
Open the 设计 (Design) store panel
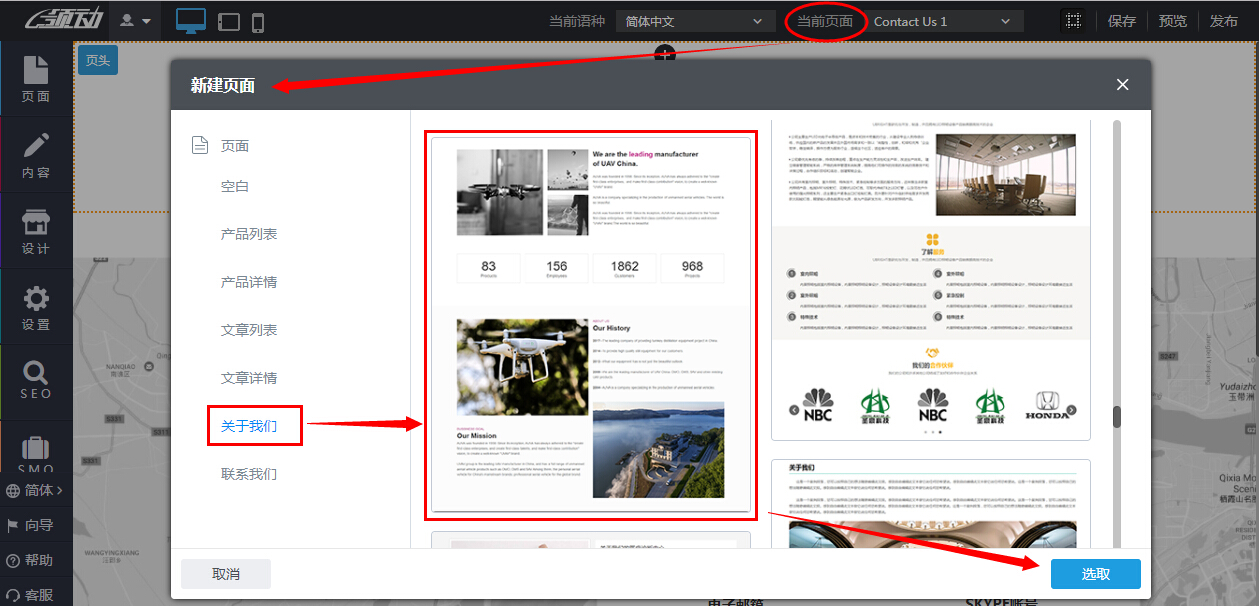click(36, 232)
